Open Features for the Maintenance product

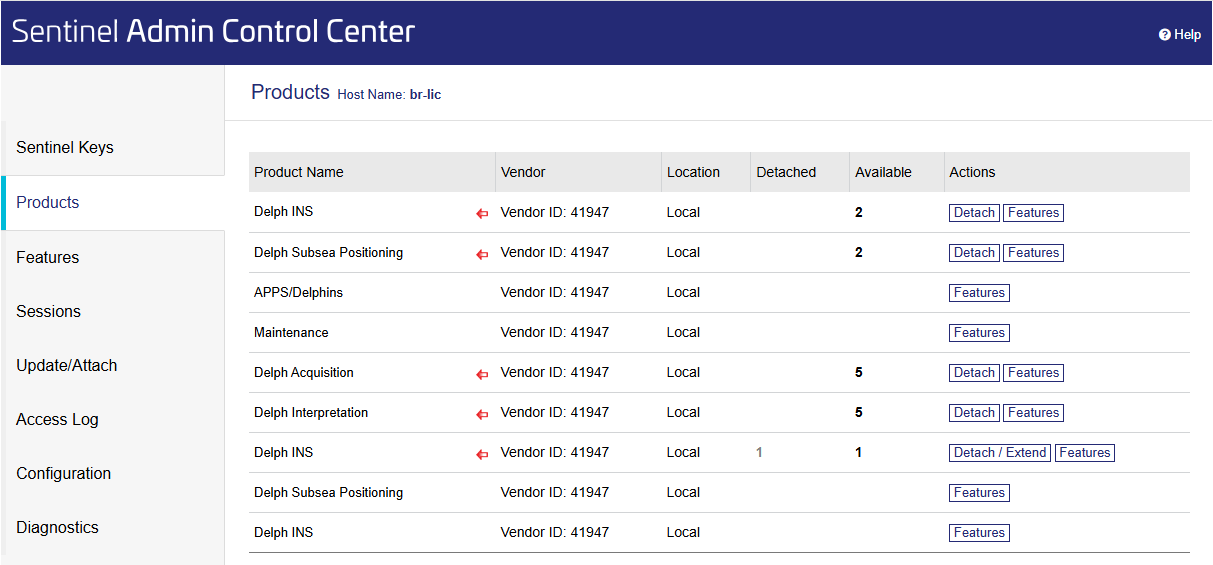click(979, 333)
